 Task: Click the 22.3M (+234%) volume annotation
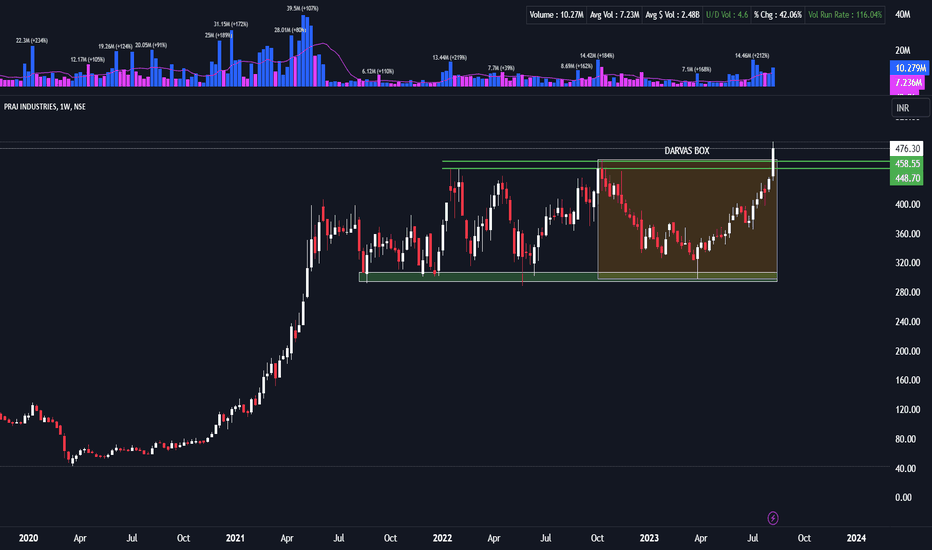pos(32,40)
